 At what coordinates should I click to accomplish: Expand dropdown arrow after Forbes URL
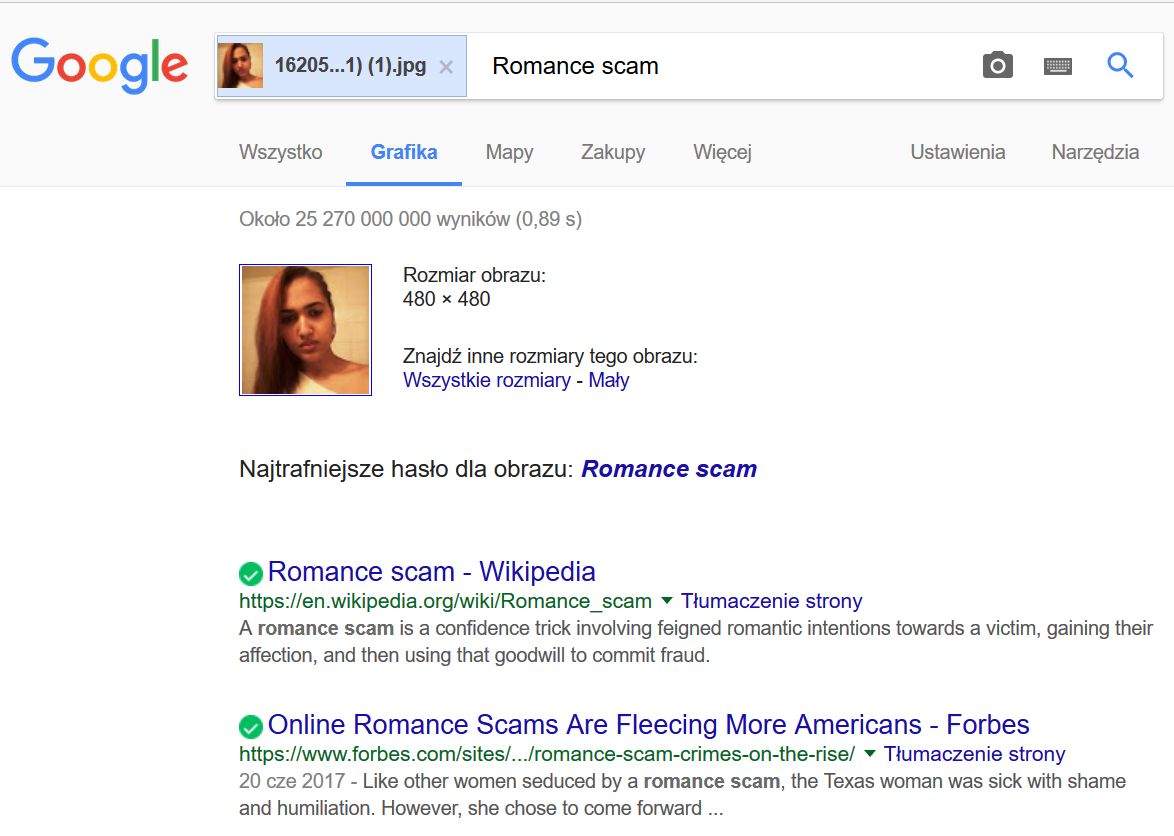pos(869,754)
